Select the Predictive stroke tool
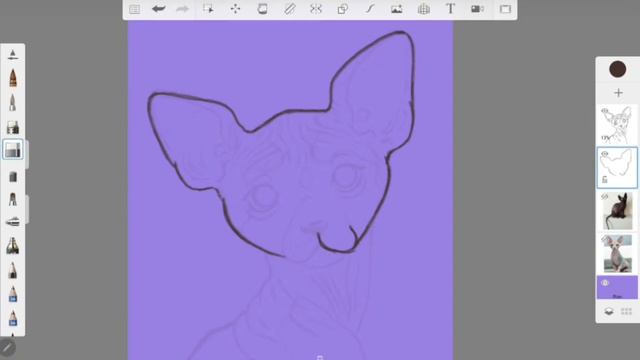The width and height of the screenshot is (640, 360). pyautogui.click(x=370, y=9)
